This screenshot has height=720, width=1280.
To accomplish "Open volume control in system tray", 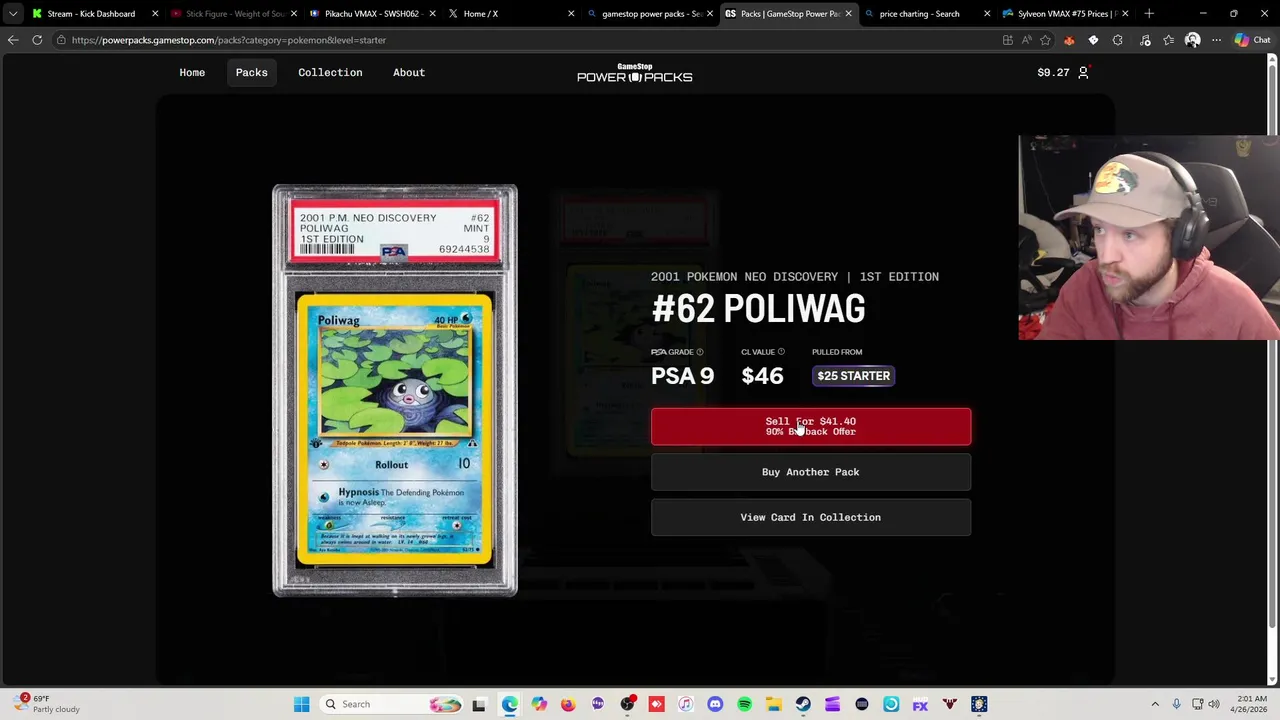I will [x=1214, y=704].
